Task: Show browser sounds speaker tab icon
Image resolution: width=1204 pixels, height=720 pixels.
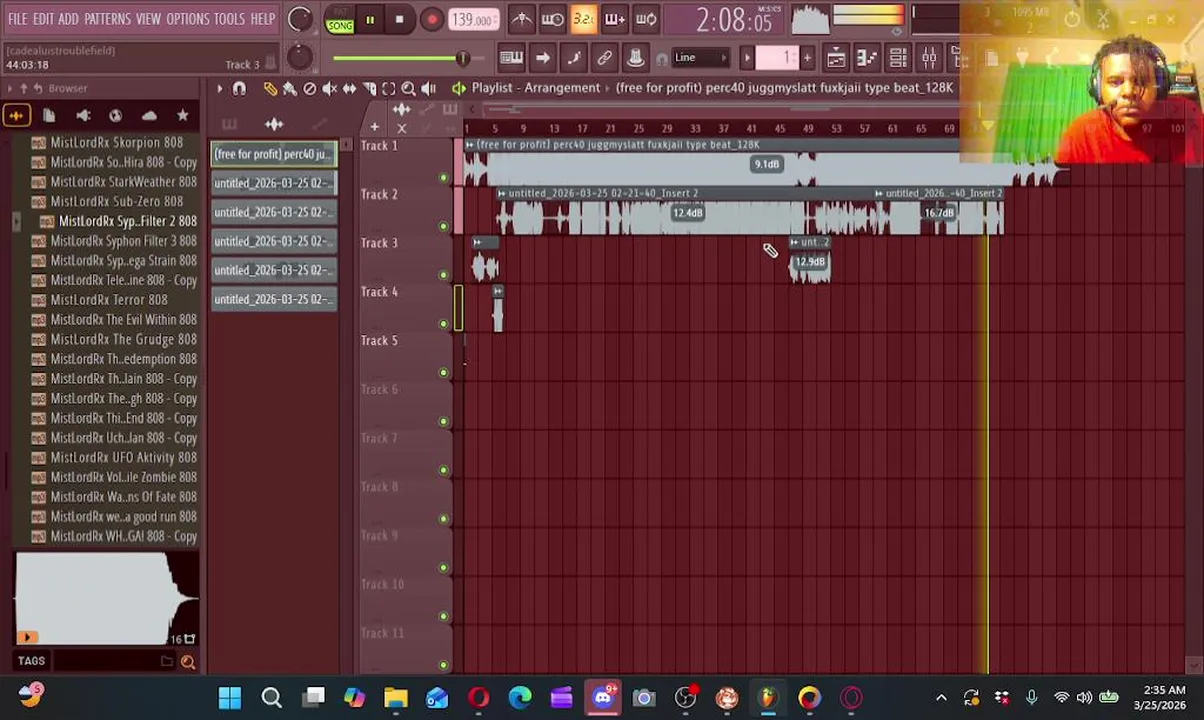Action: 83,116
